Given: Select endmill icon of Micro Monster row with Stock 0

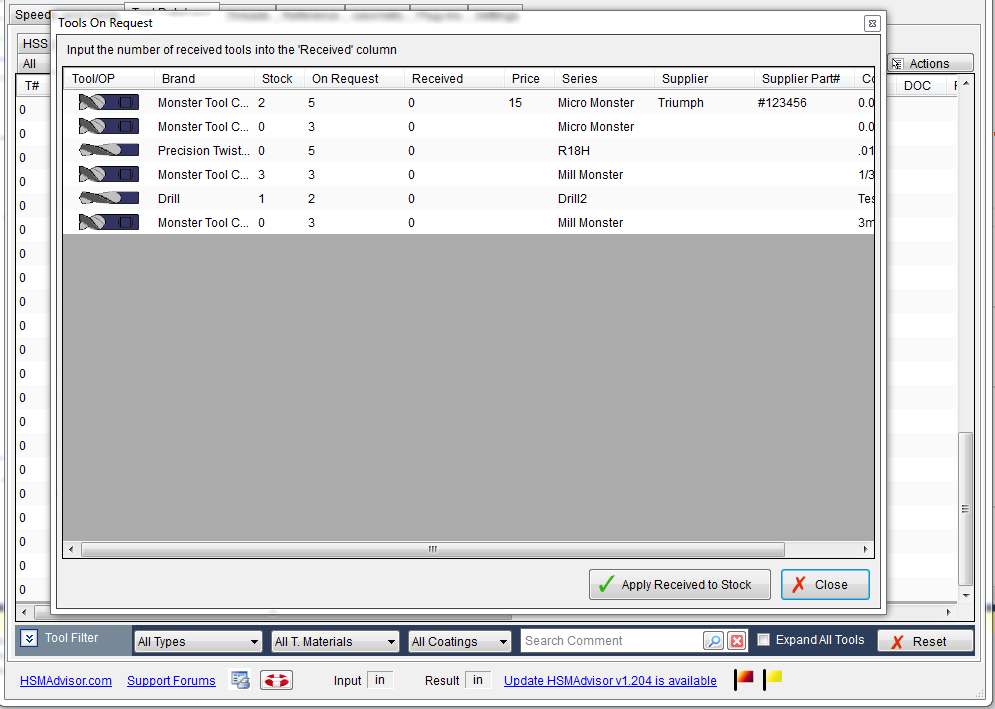Looking at the screenshot, I should click(109, 126).
